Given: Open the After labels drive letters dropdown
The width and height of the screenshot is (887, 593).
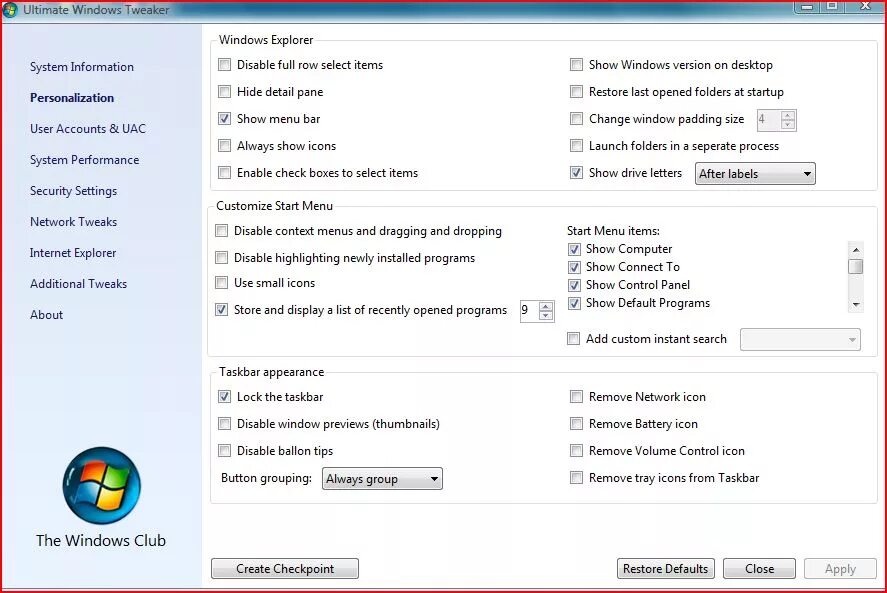Looking at the screenshot, I should click(x=755, y=174).
